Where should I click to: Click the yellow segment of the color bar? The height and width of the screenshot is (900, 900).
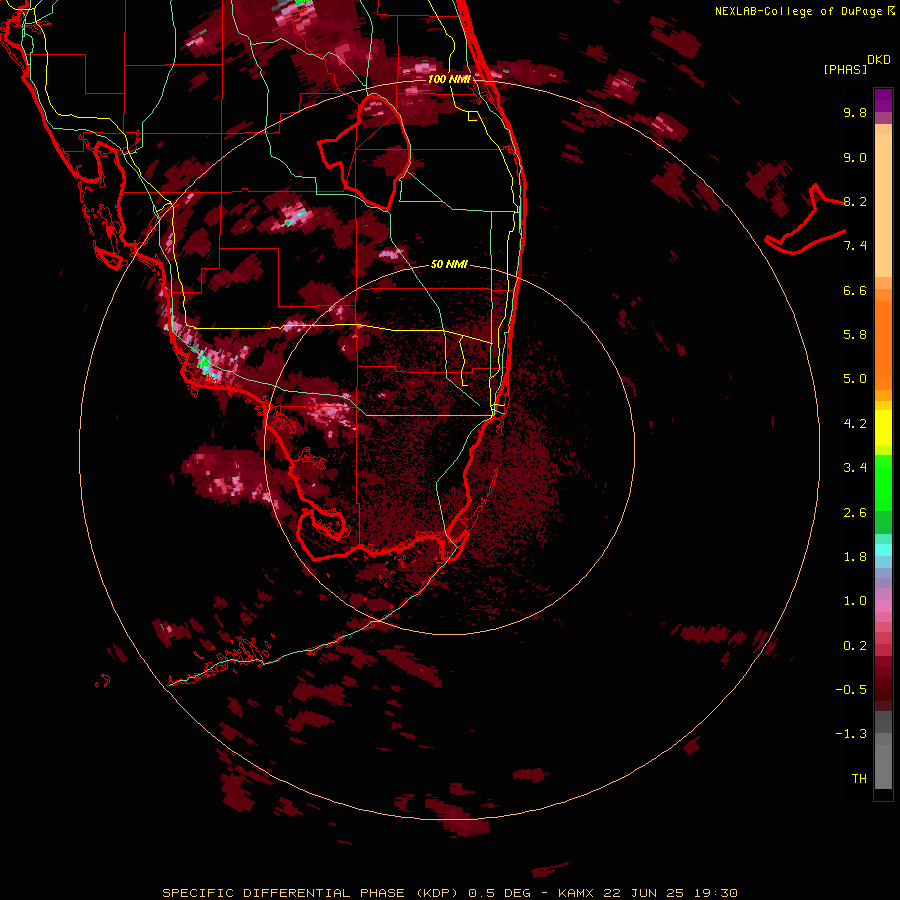pos(883,428)
